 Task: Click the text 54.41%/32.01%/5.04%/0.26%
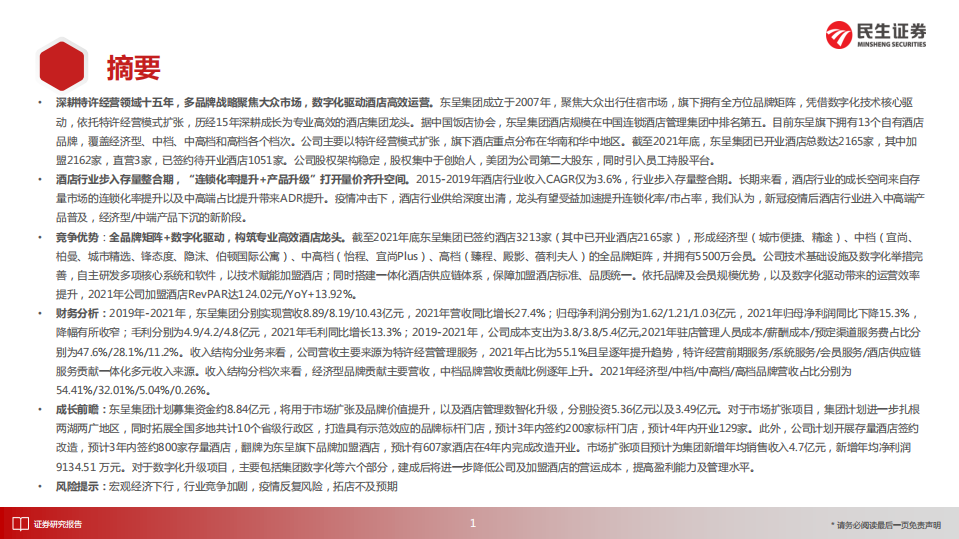(x=131, y=390)
